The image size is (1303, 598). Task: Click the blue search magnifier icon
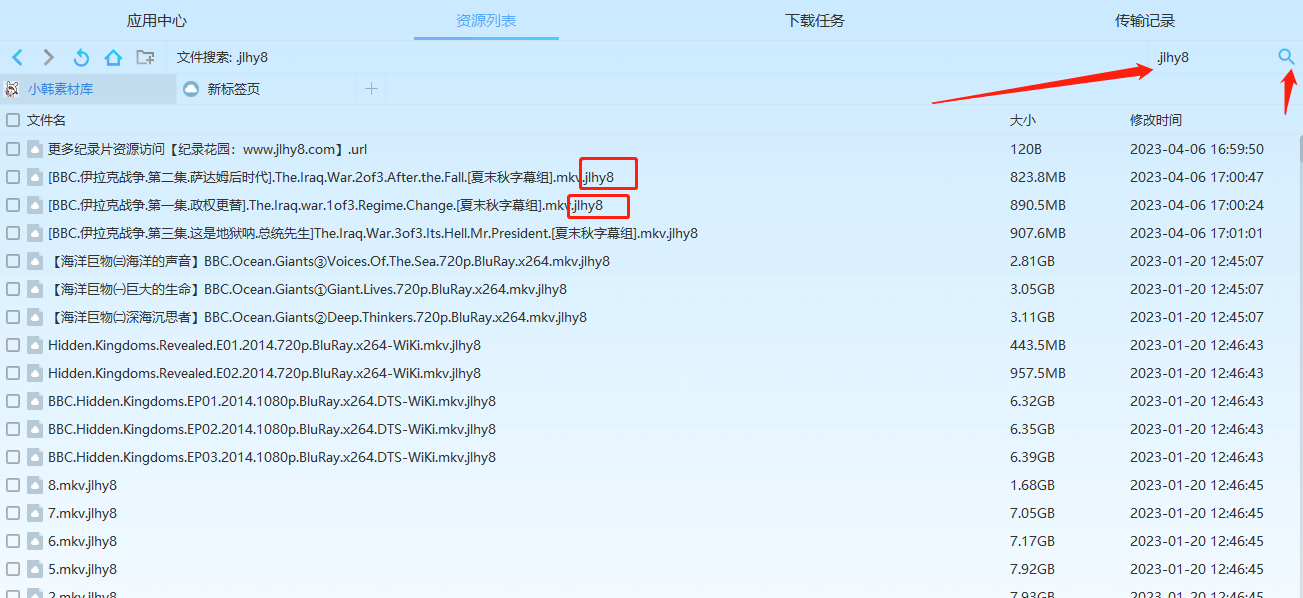[1285, 57]
